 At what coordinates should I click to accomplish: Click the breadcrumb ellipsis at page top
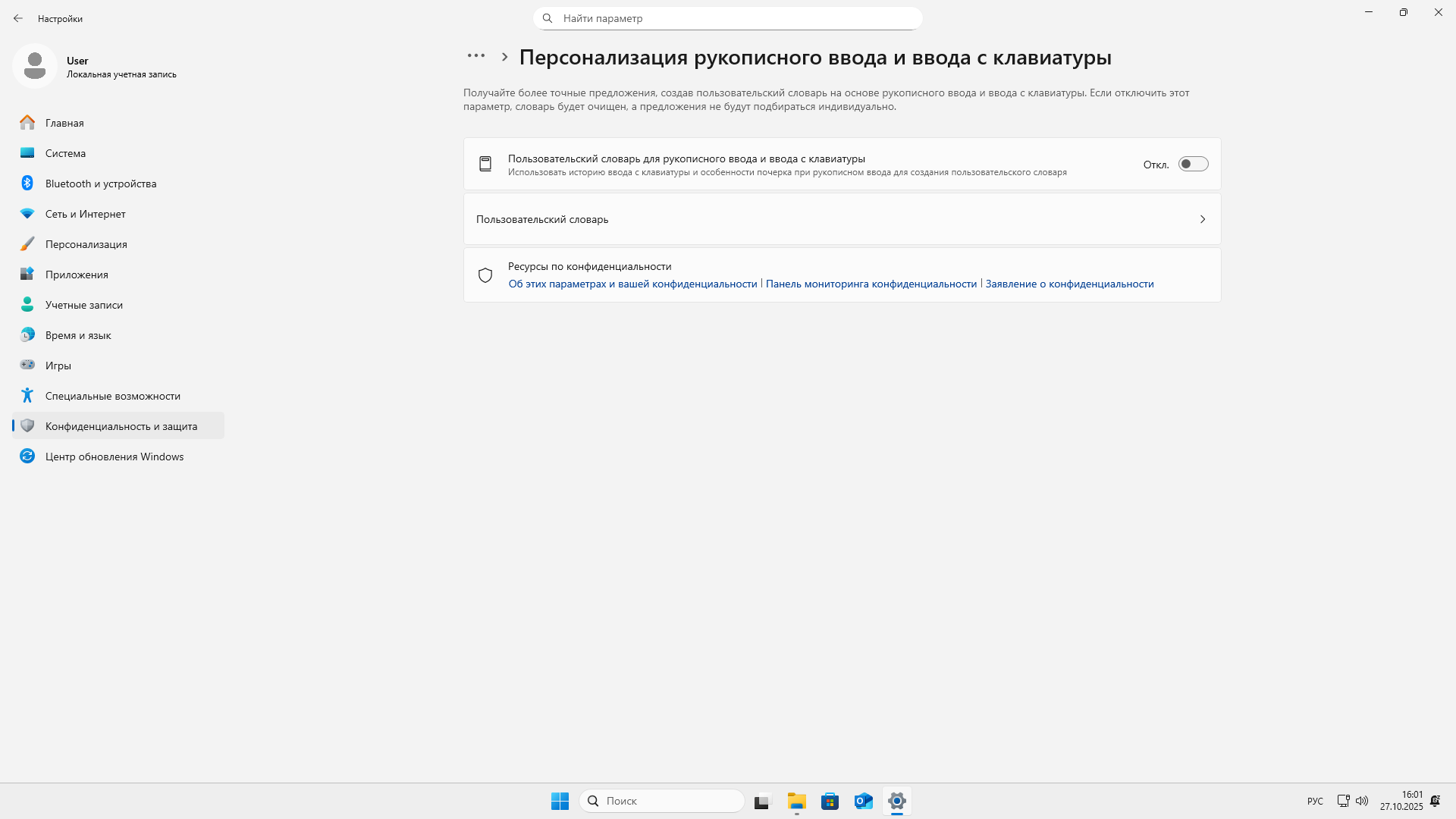tap(476, 55)
